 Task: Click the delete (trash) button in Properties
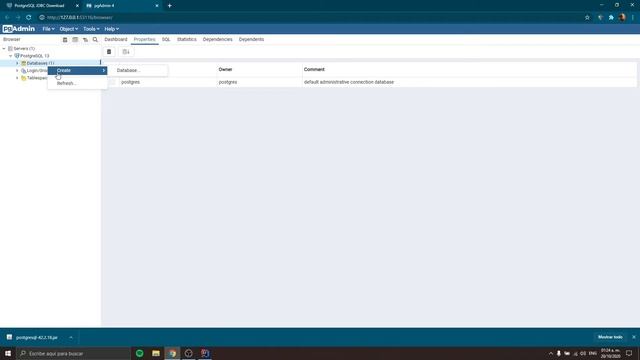pos(109,52)
